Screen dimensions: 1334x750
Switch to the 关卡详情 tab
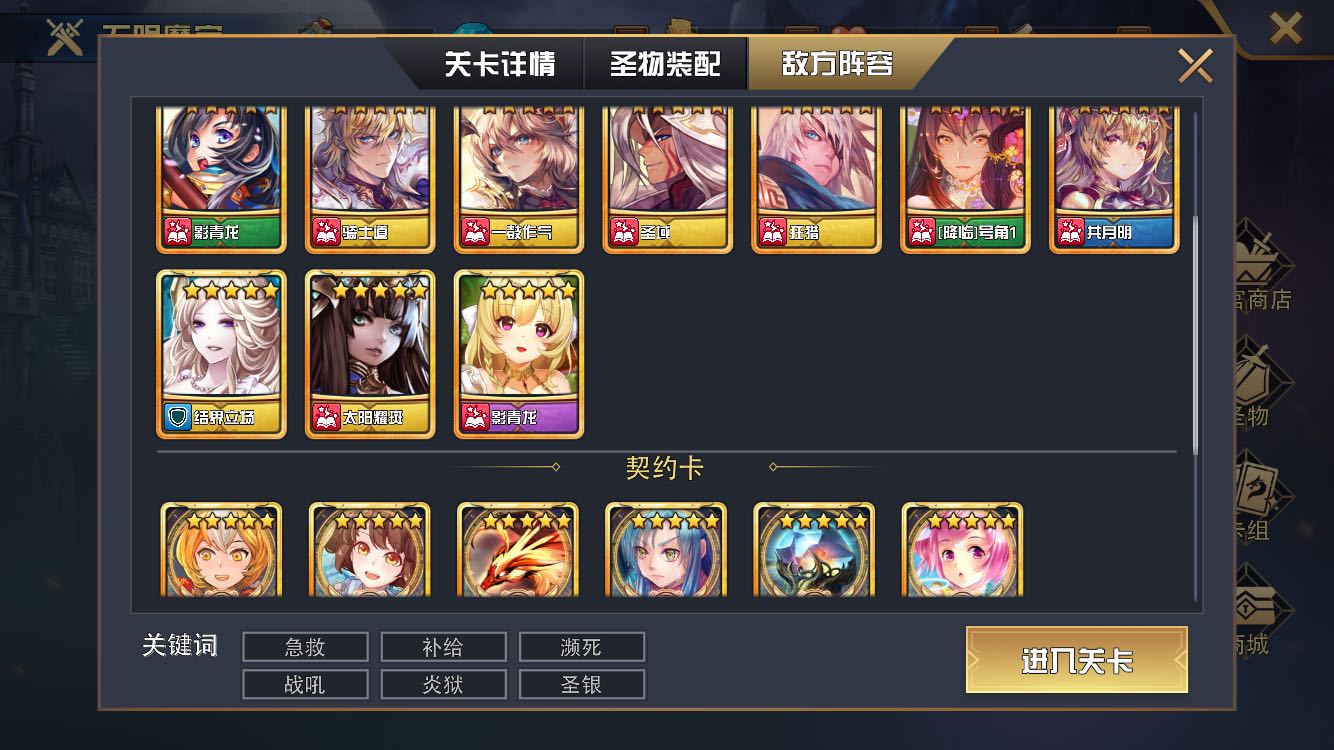(499, 65)
